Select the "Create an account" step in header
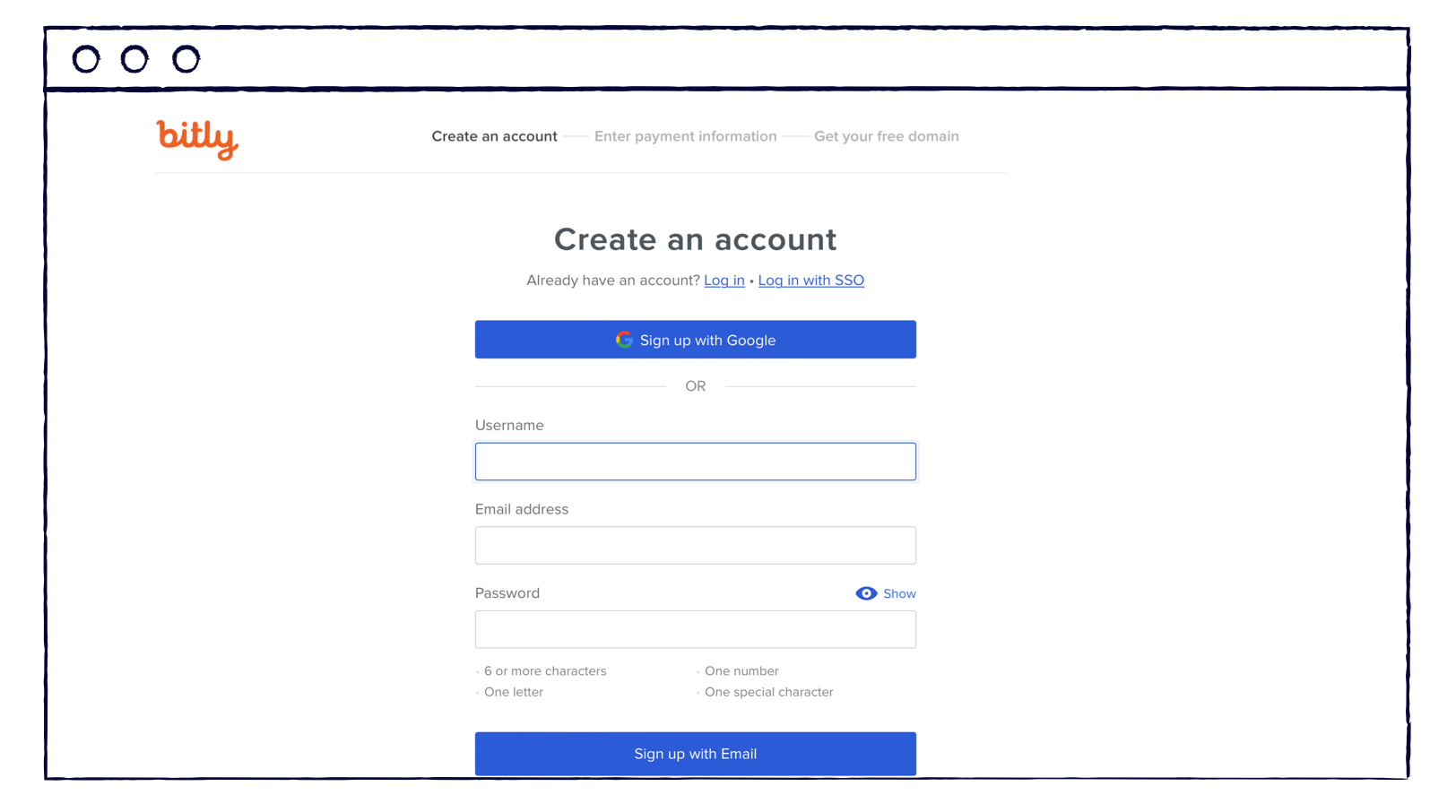Screen dimensions: 1456x812 494,136
